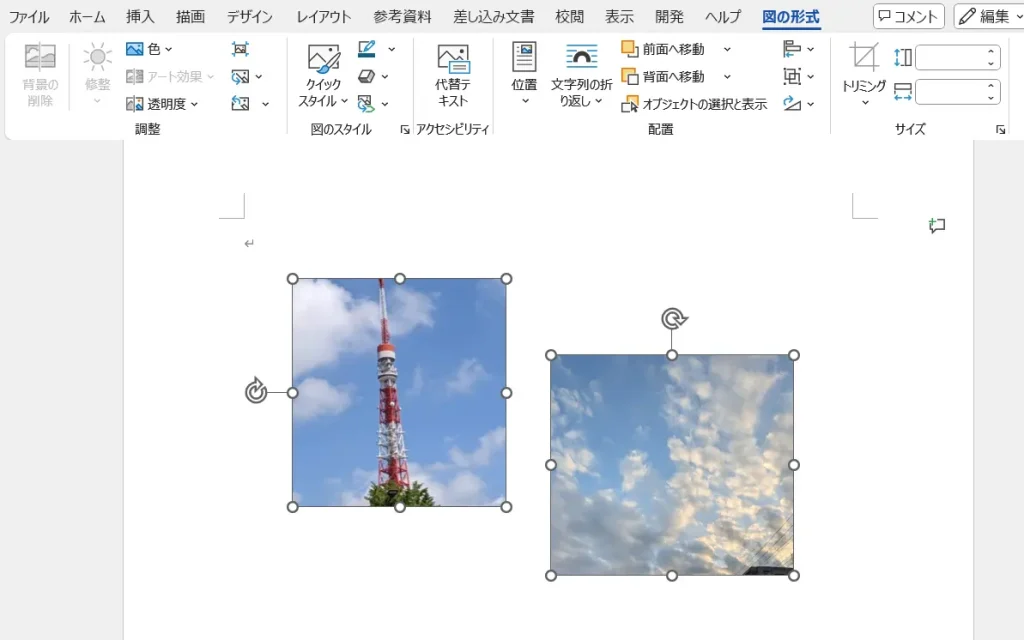Click the align objects icon
Image resolution: width=1024 pixels, height=640 pixels.
[793, 49]
